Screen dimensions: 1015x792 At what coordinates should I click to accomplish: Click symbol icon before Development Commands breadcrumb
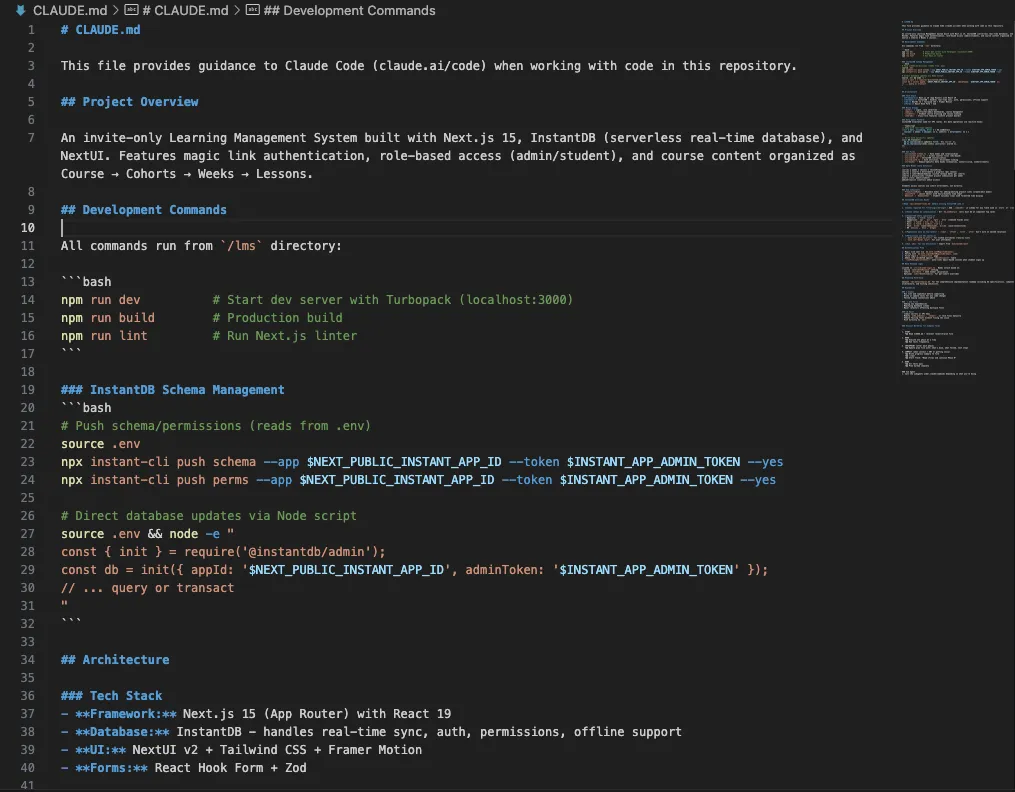click(252, 11)
